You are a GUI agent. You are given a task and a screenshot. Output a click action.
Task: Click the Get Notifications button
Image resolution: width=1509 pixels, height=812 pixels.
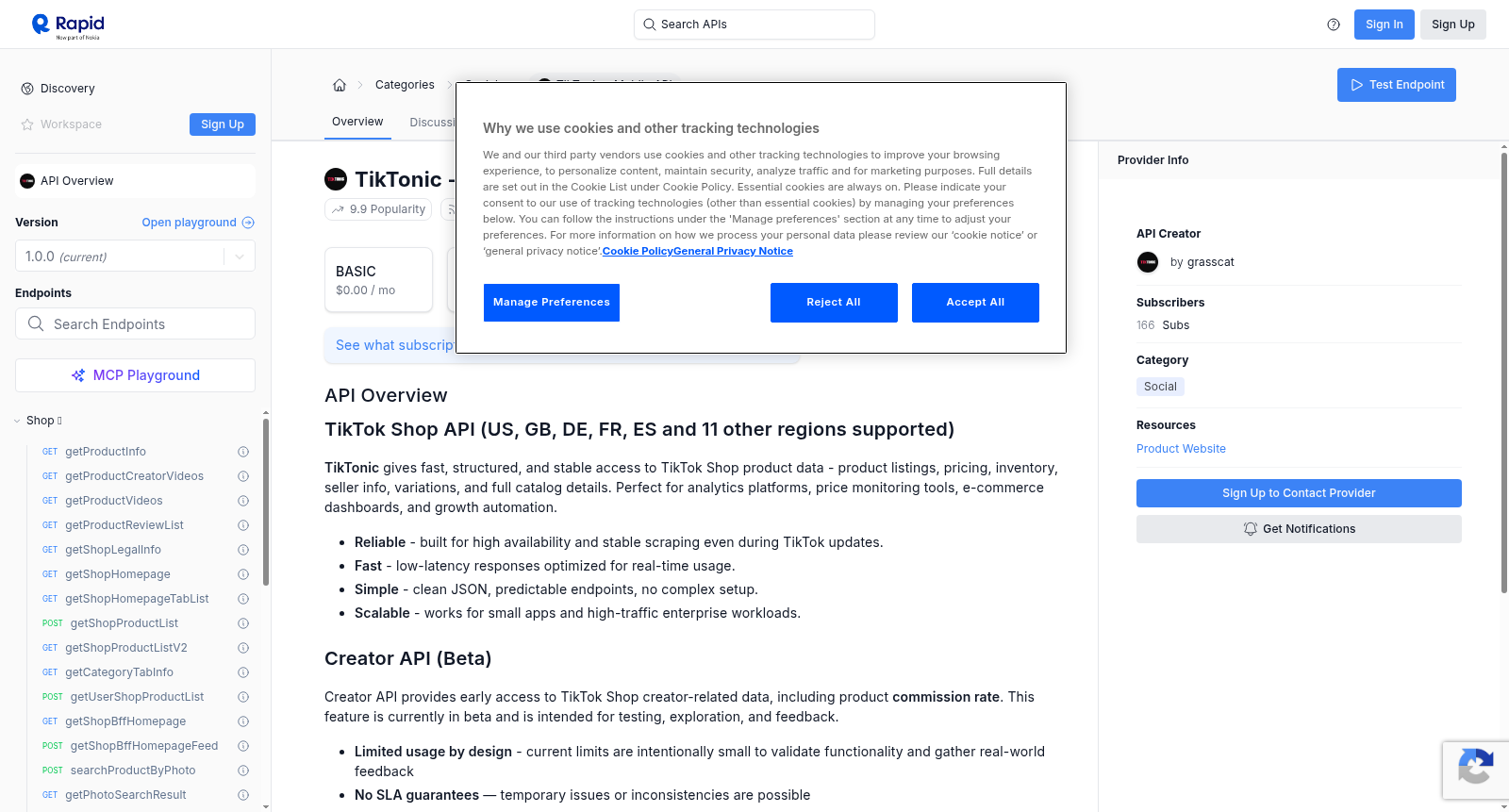1299,529
